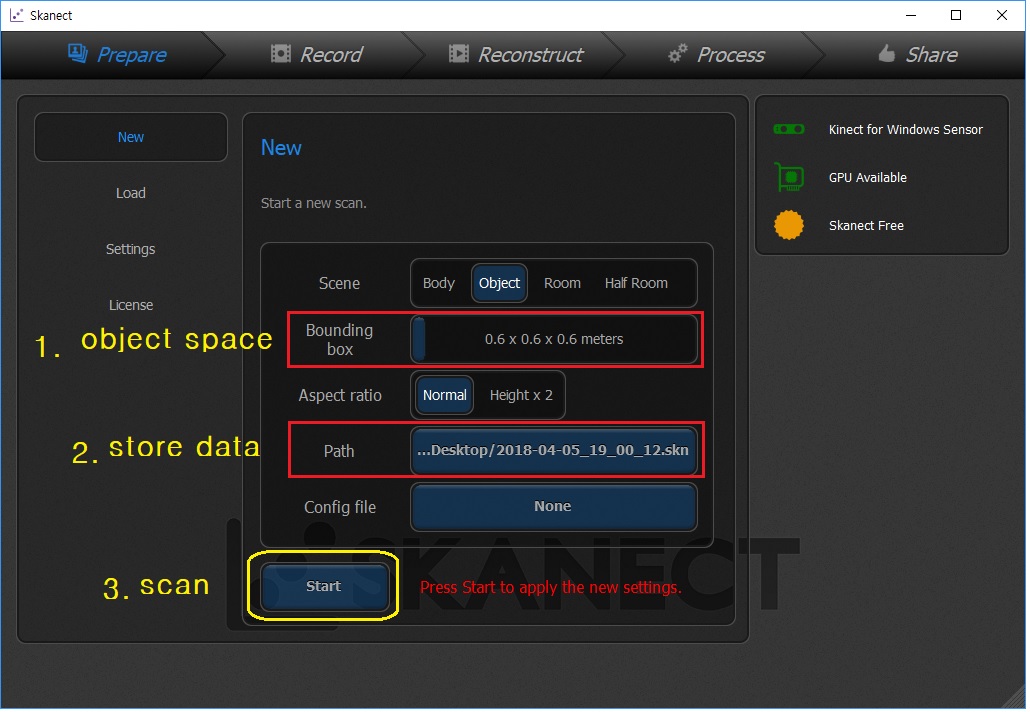This screenshot has height=712, width=1030.
Task: Click the blue New heading
Action: [281, 147]
